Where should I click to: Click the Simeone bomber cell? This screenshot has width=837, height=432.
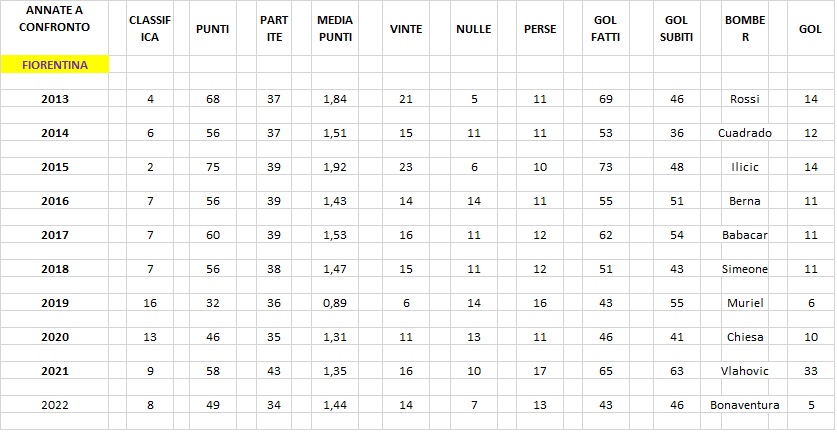745,269
